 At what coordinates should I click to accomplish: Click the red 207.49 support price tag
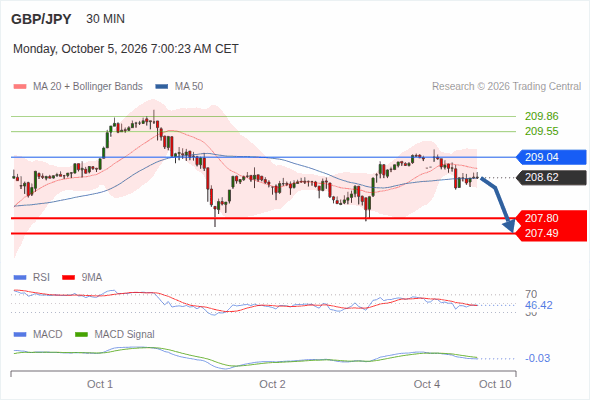[x=551, y=233]
